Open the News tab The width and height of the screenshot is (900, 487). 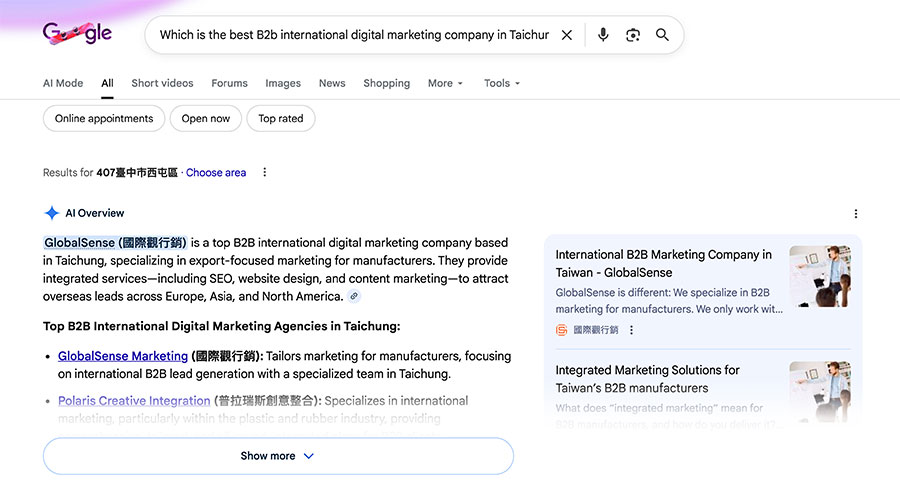coord(332,83)
